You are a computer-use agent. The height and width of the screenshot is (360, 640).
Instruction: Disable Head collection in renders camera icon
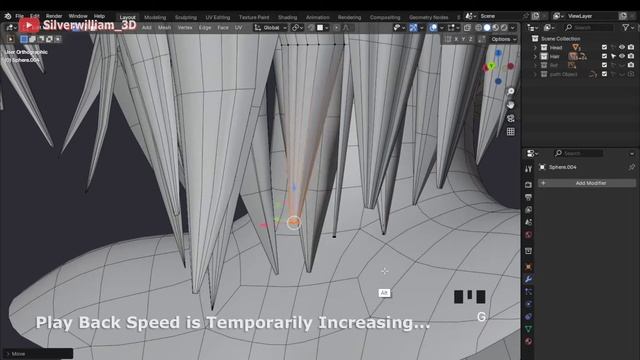[631, 48]
